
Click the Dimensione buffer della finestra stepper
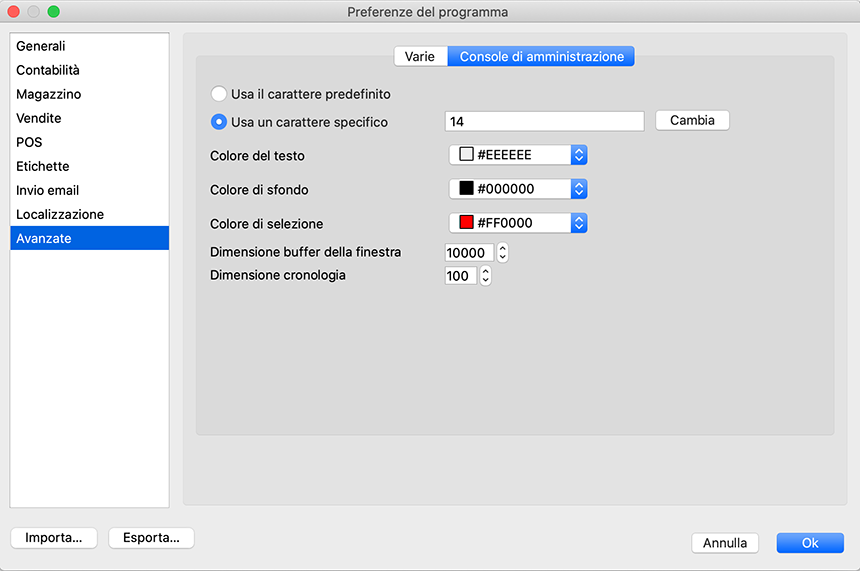[503, 253]
